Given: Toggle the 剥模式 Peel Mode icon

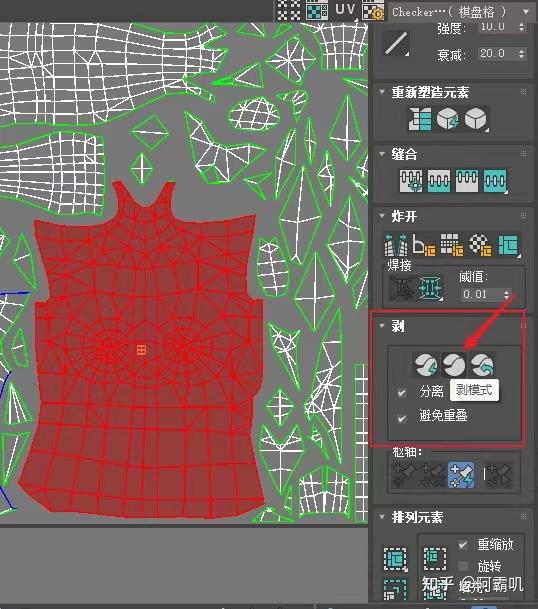Looking at the screenshot, I should [454, 365].
